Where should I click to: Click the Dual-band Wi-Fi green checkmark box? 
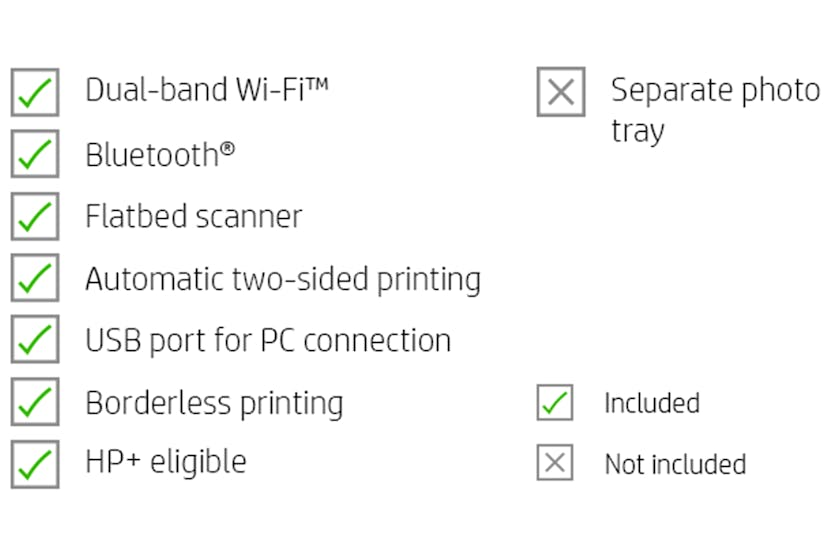point(35,92)
